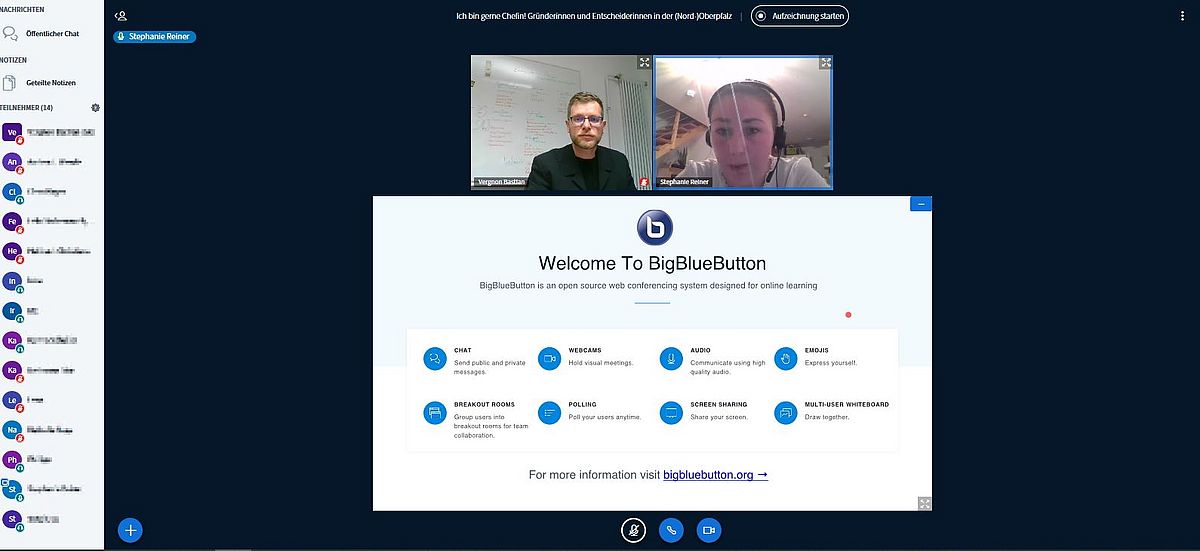Click the meeting title text
The height and width of the screenshot is (551, 1200).
(595, 16)
